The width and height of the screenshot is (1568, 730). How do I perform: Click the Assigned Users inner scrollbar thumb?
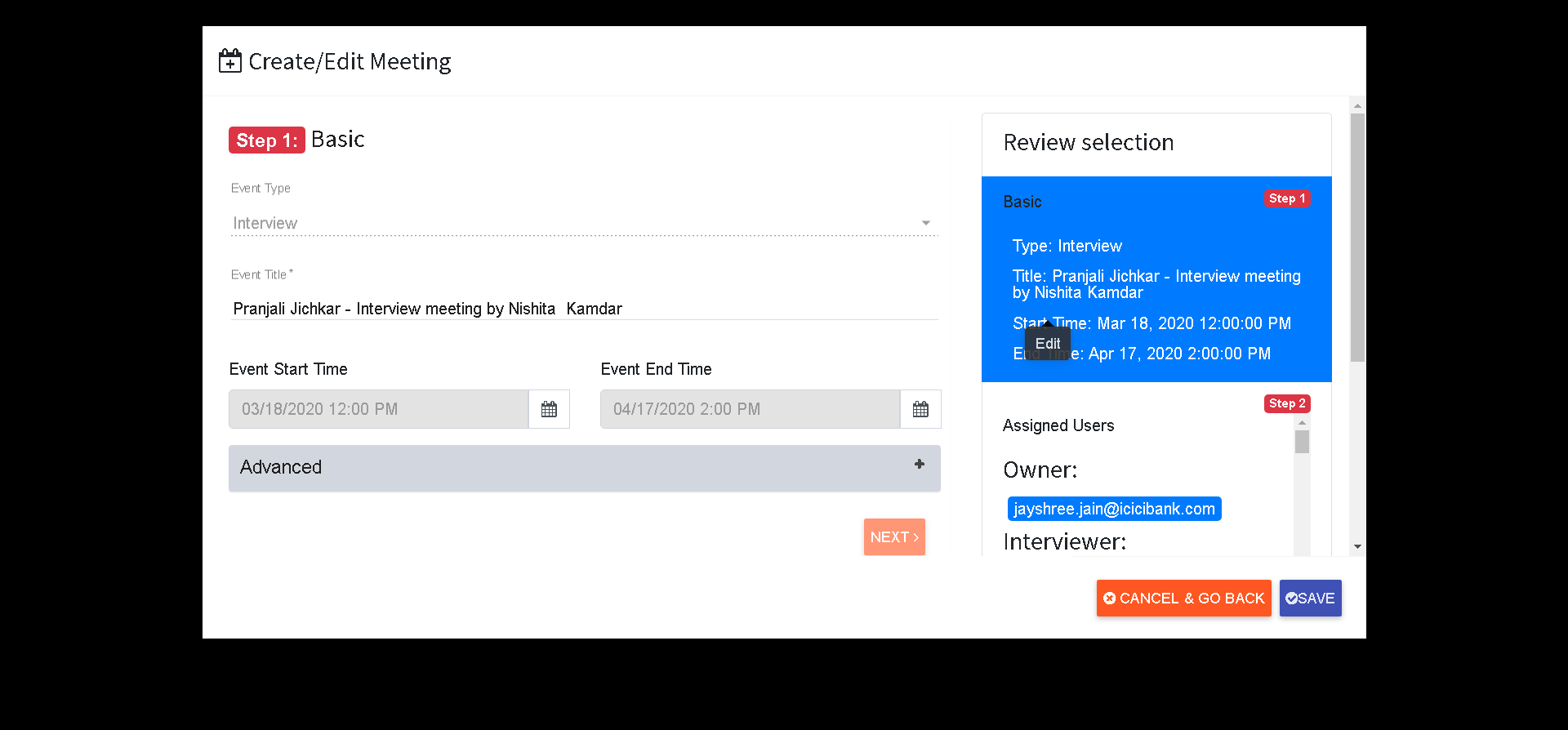[1302, 442]
